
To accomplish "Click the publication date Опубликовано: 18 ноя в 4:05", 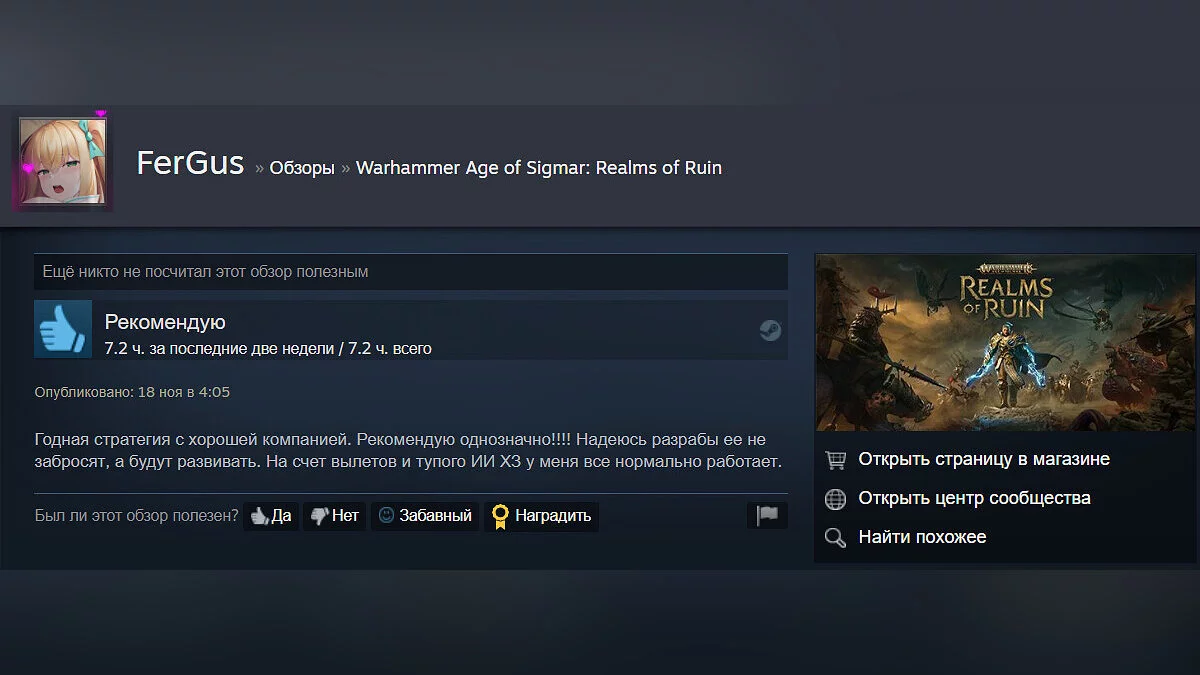I will (x=132, y=392).
